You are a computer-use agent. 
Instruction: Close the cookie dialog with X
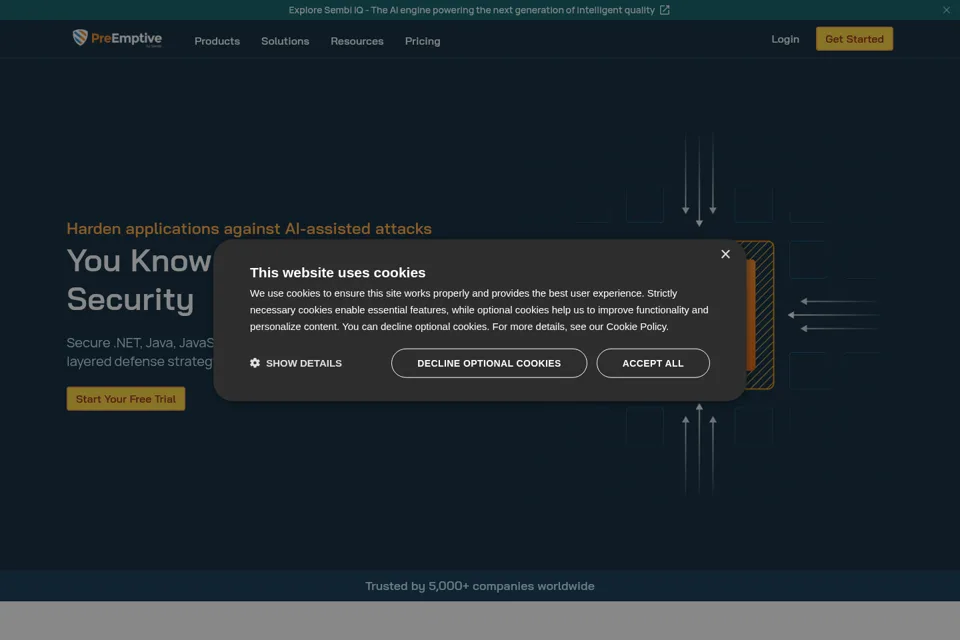coord(726,254)
